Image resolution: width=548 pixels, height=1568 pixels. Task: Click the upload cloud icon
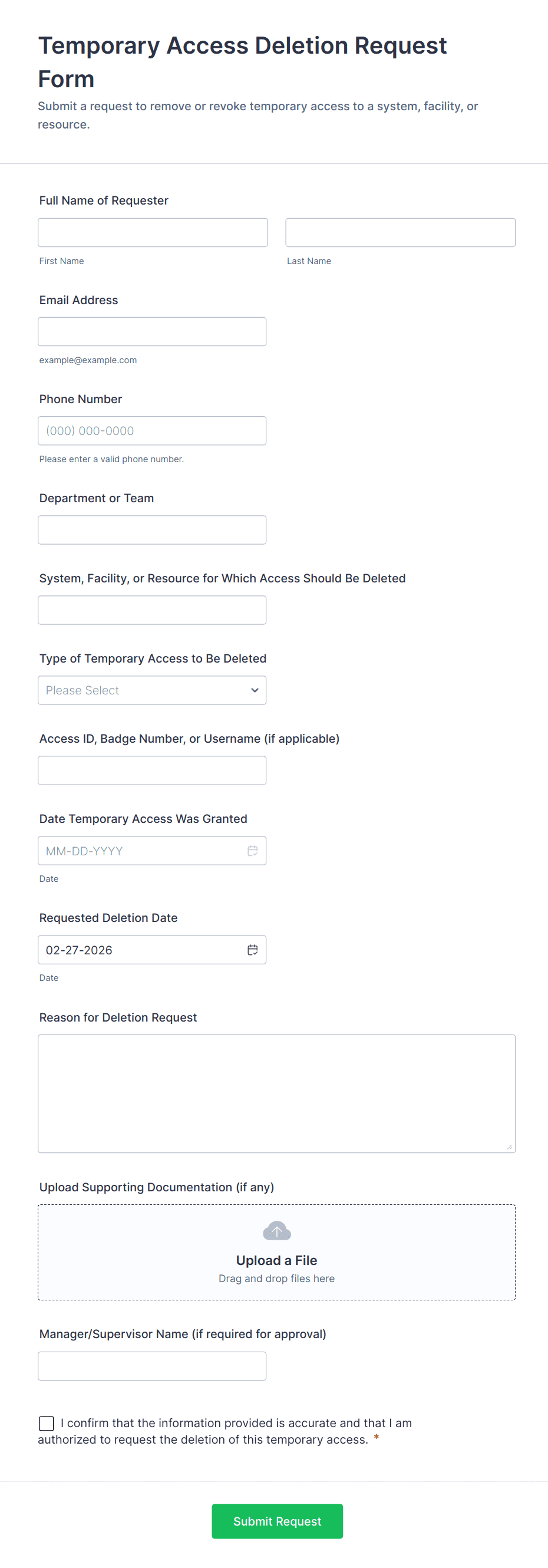[276, 1230]
